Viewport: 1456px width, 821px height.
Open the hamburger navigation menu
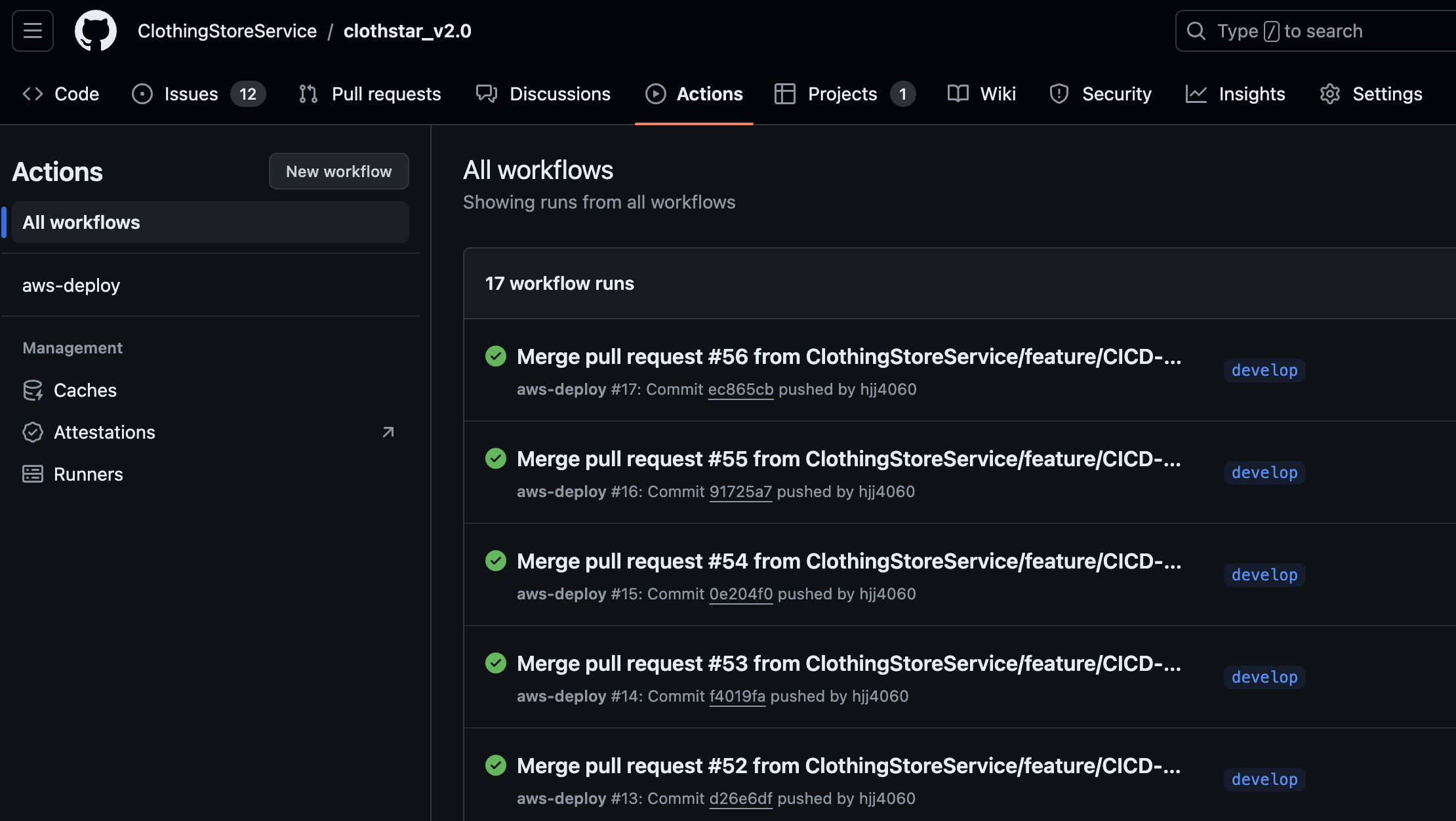(33, 31)
